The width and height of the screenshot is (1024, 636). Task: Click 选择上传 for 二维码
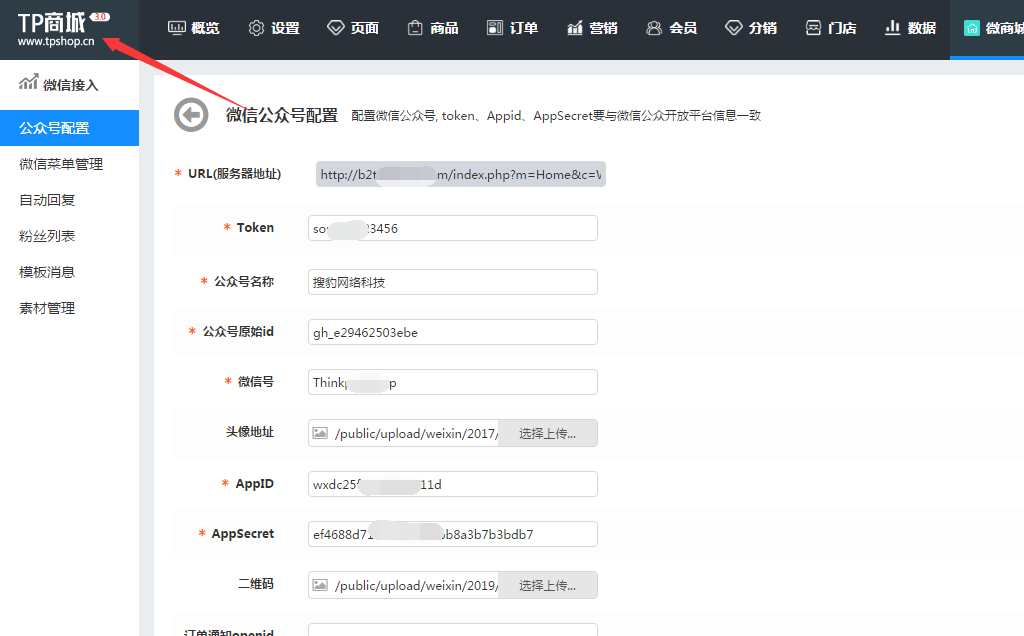point(547,585)
